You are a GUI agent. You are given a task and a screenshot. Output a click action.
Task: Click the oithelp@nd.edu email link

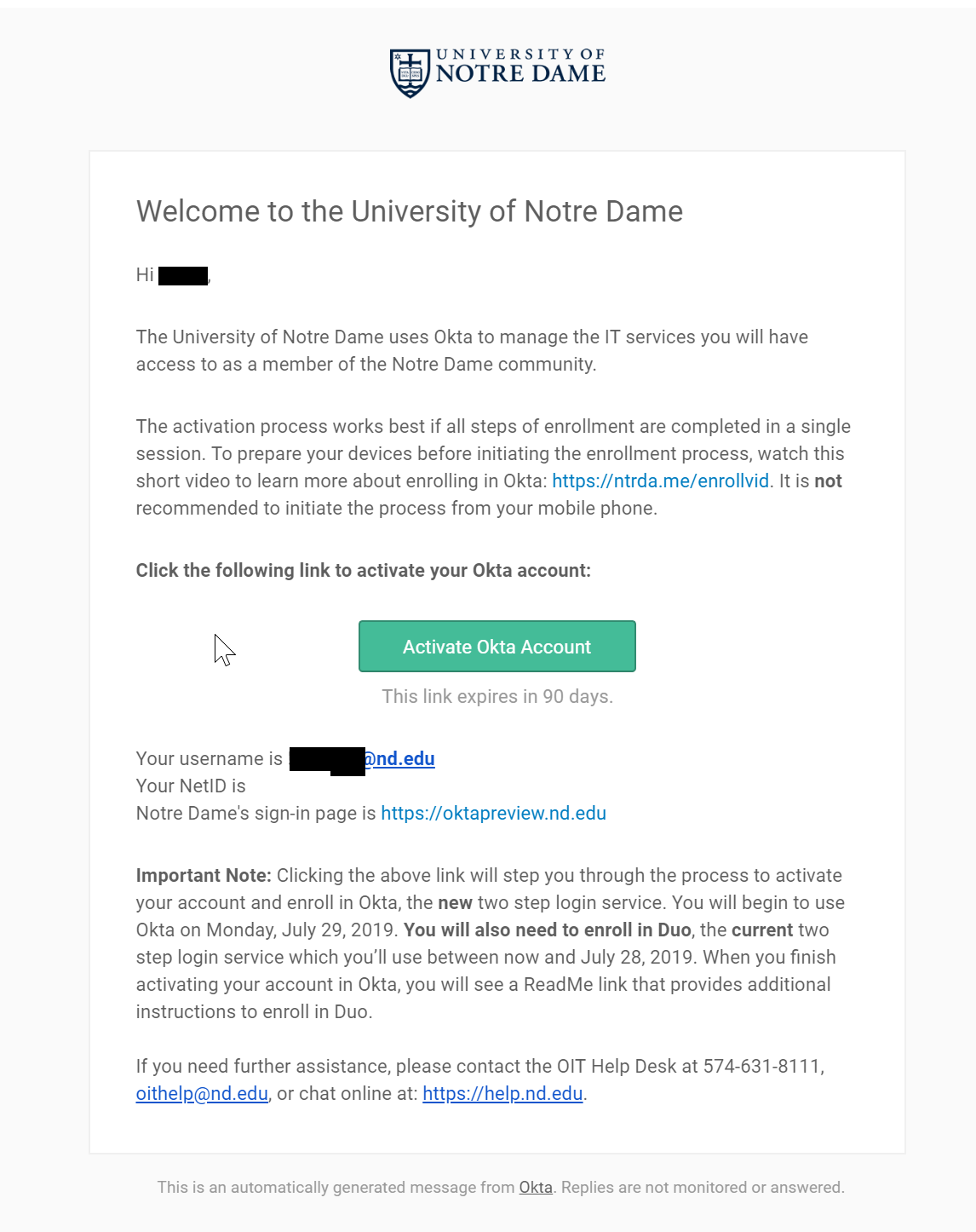point(202,1093)
